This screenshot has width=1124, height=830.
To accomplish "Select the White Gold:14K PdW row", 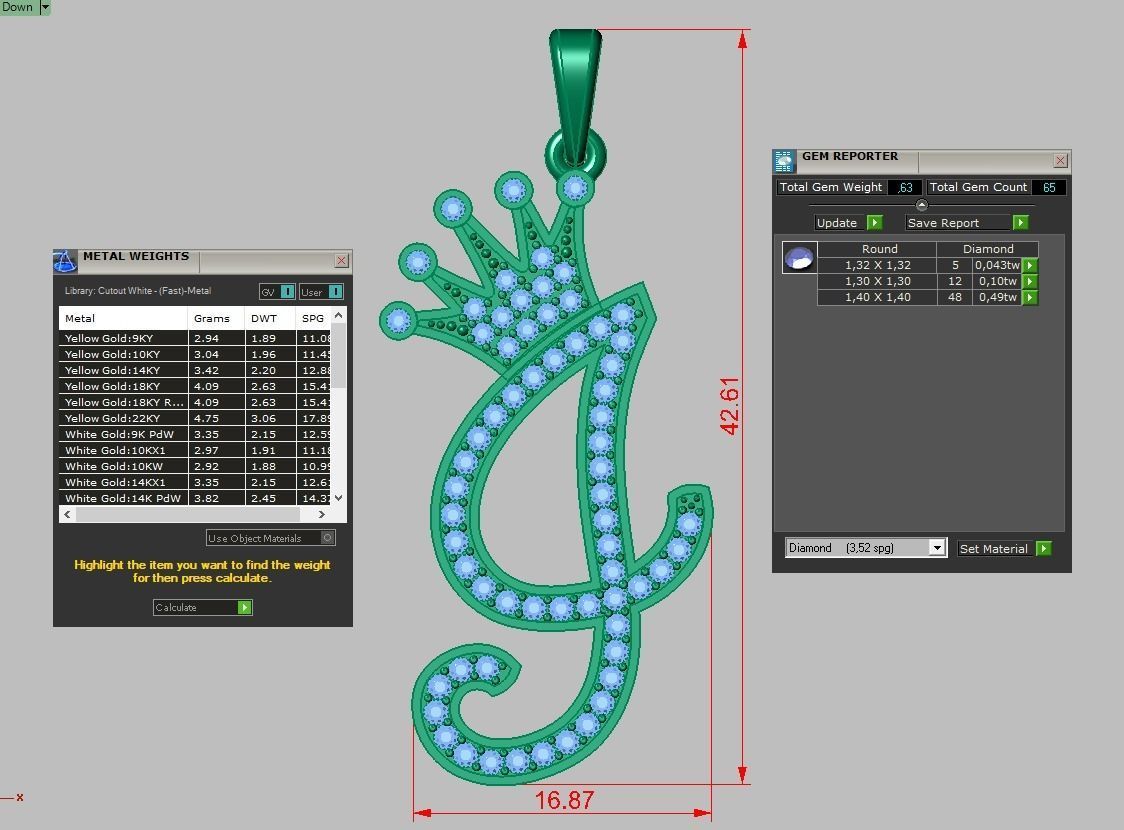I will point(195,498).
